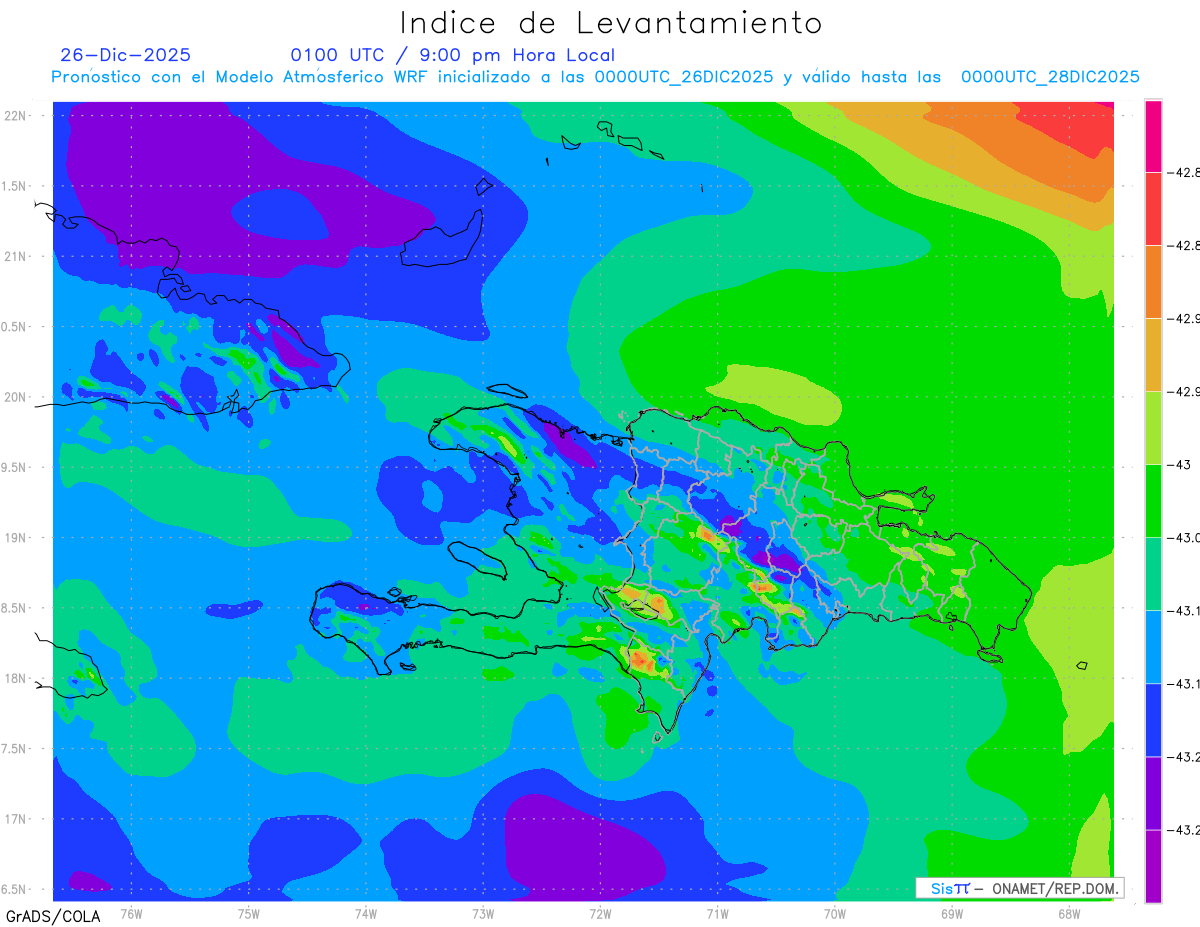Click the '76W' longitude label
This screenshot has width=1200, height=927.
click(131, 913)
